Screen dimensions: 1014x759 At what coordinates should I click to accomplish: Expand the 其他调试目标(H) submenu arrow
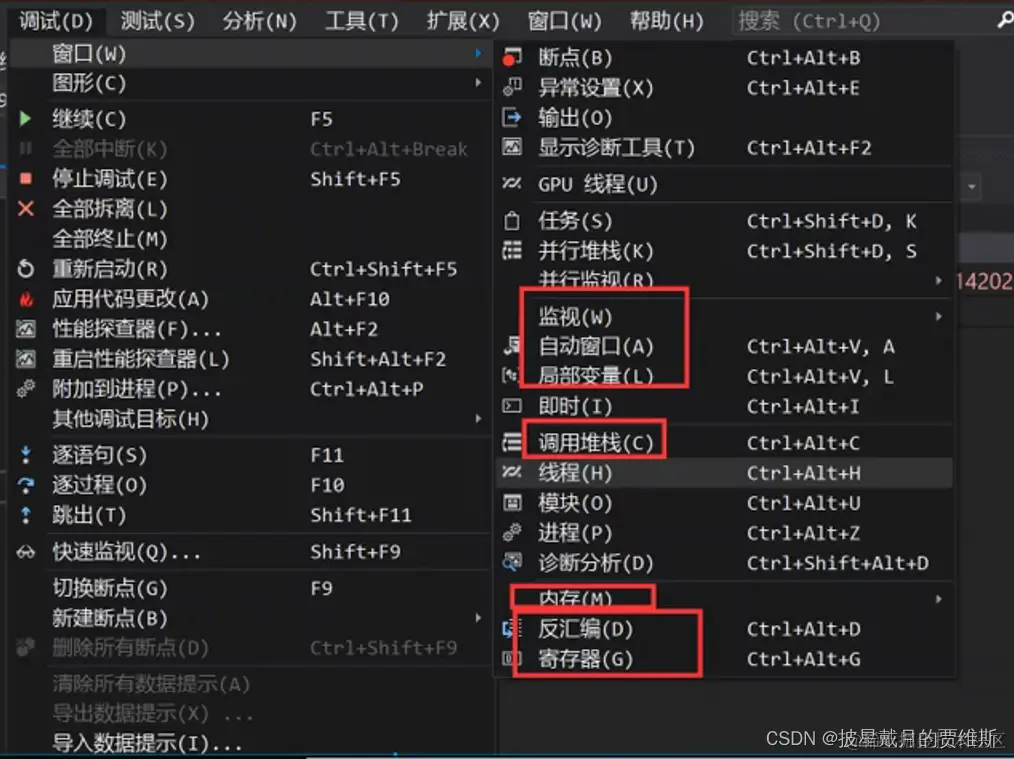[478, 418]
